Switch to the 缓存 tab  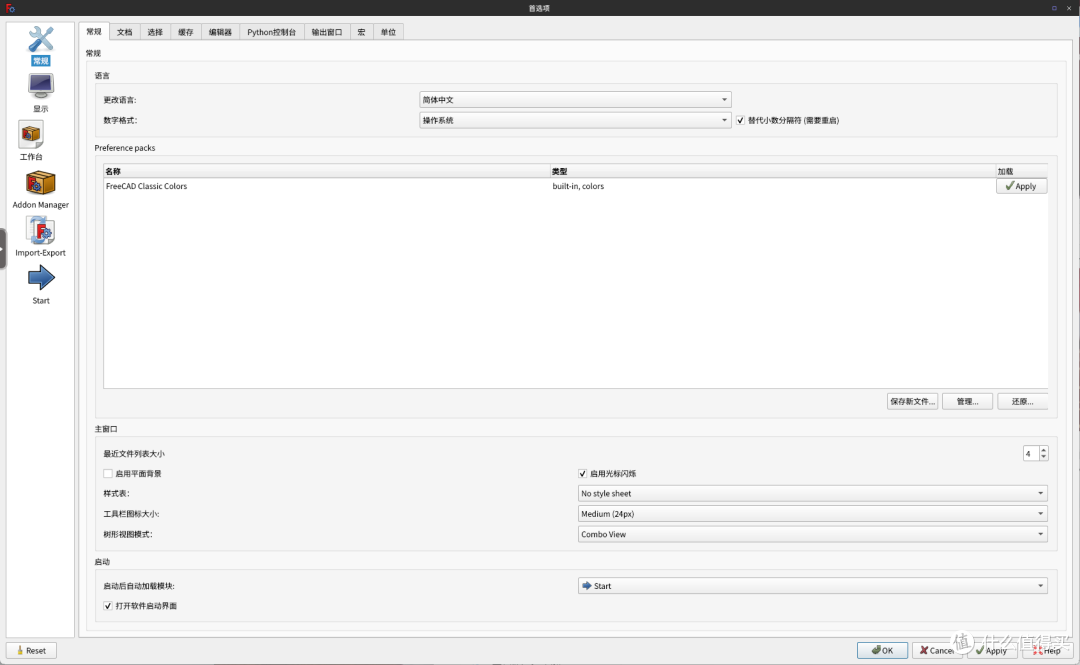coord(186,32)
